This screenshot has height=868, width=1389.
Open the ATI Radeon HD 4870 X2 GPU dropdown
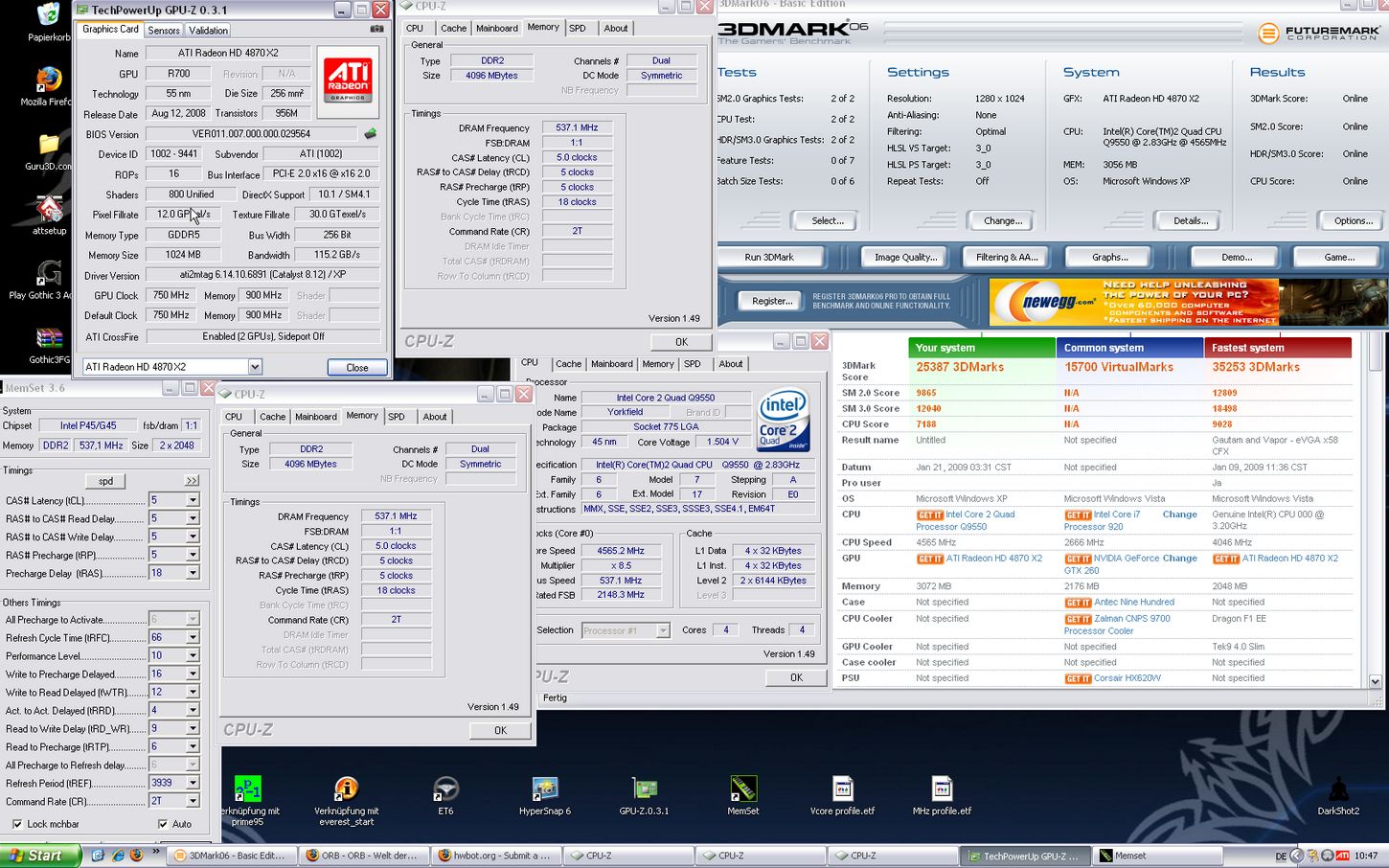coord(255,367)
